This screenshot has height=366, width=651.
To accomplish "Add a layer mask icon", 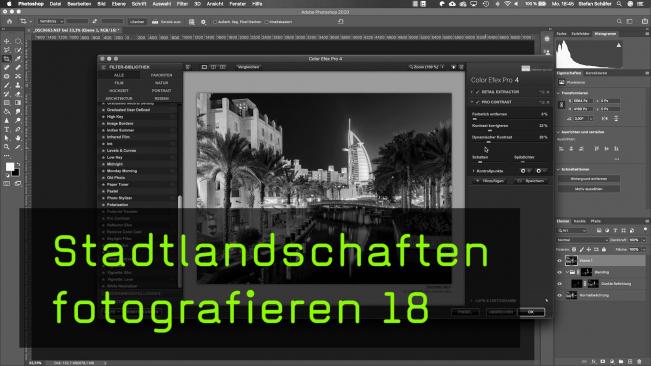I will (x=603, y=361).
